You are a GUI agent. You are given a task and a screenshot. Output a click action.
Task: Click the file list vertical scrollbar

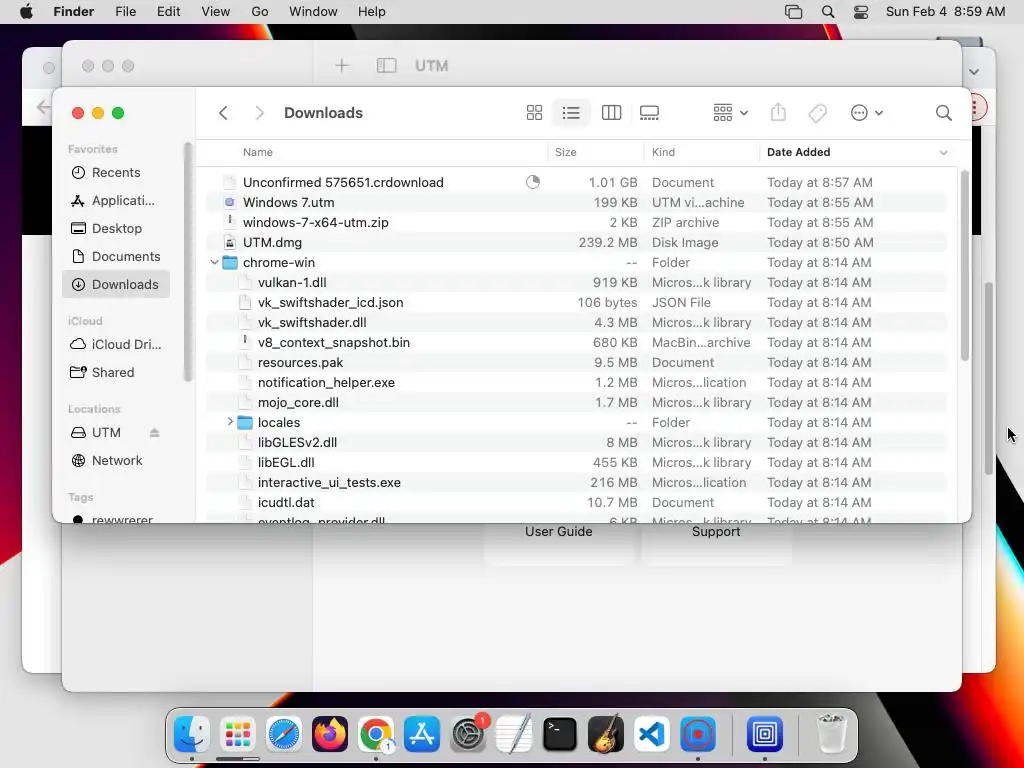(965, 264)
